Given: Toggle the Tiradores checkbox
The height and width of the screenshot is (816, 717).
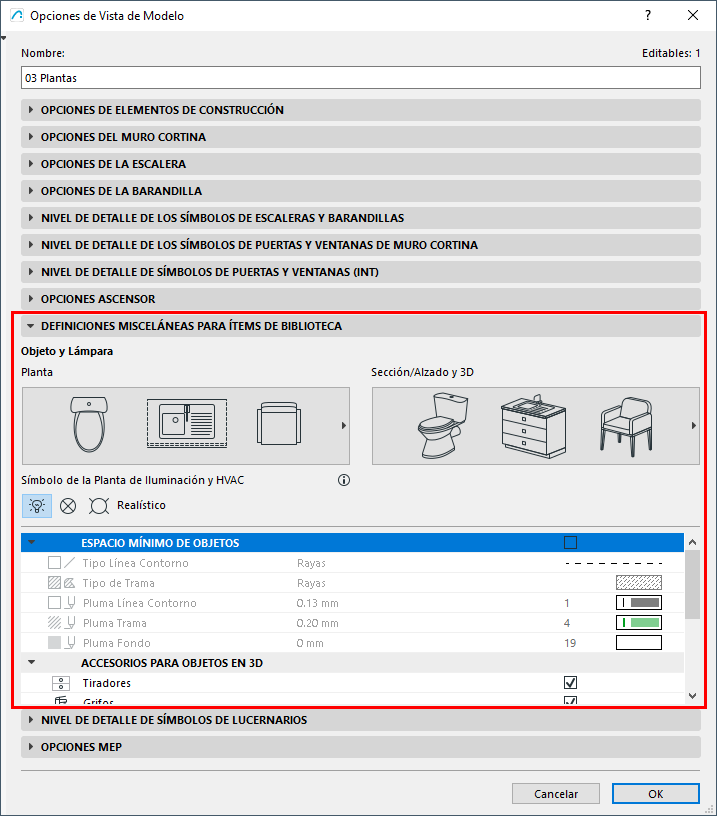Looking at the screenshot, I should click(570, 682).
